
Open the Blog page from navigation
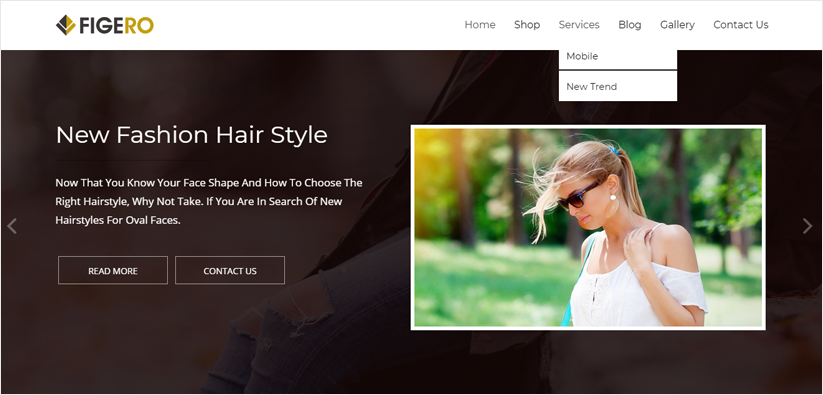pyautogui.click(x=629, y=25)
